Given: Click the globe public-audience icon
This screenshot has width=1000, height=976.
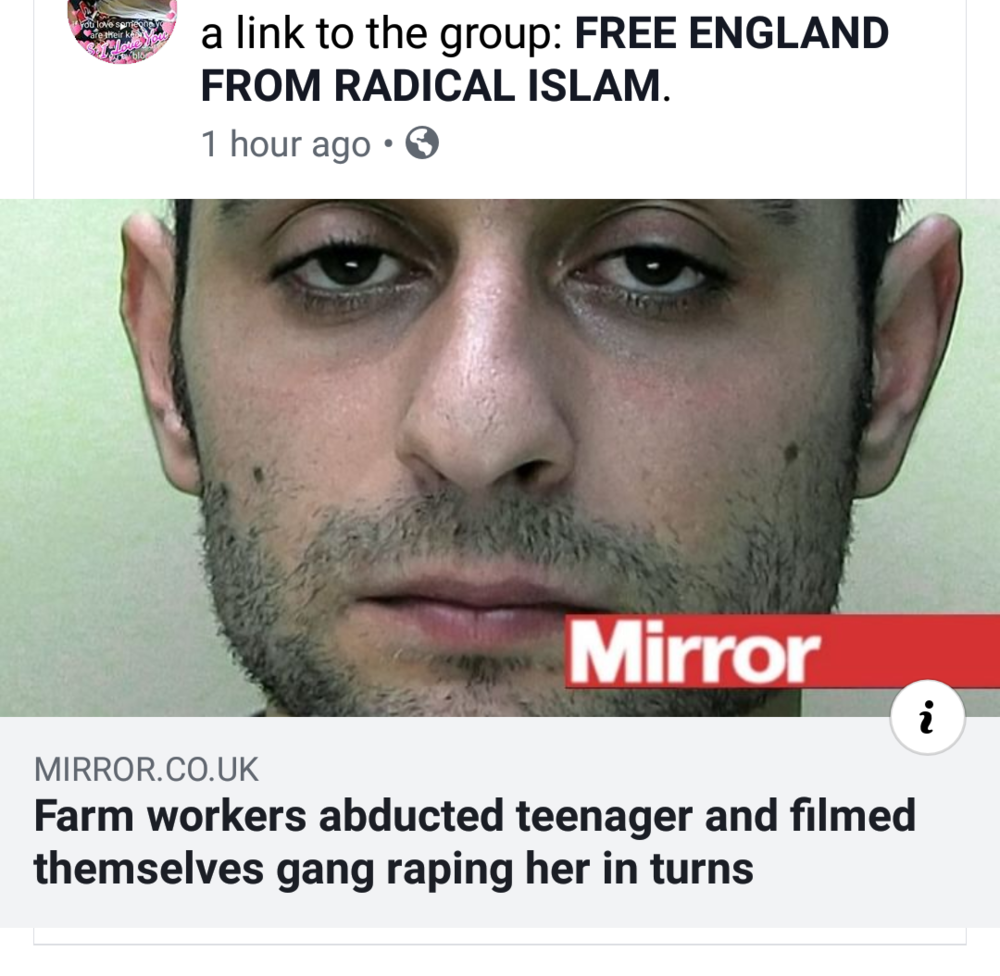Looking at the screenshot, I should pyautogui.click(x=422, y=143).
